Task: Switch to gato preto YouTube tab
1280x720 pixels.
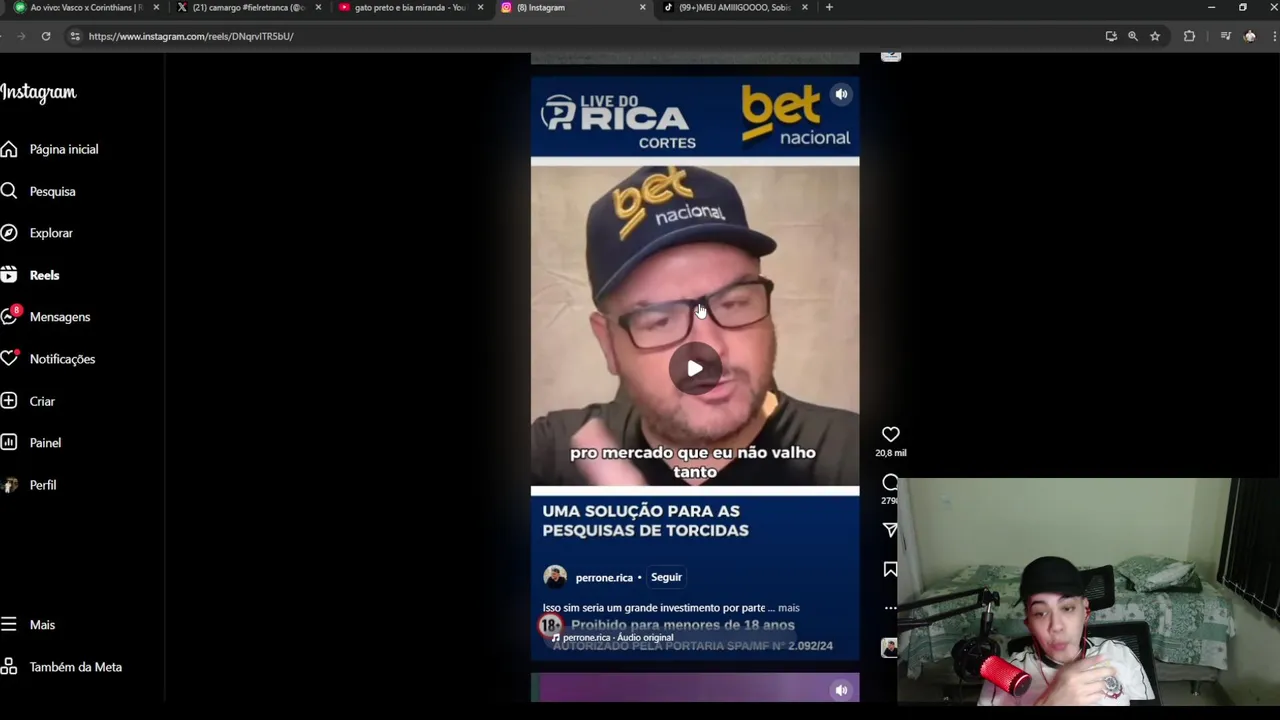Action: point(411,7)
